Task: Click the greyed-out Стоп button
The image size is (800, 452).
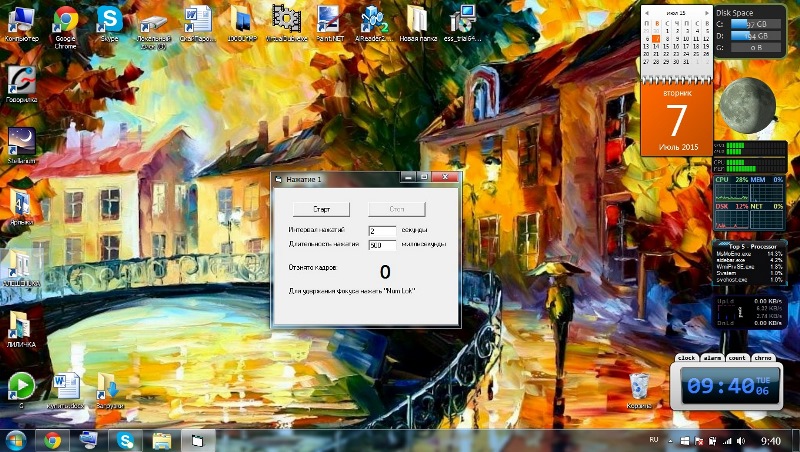Action: [x=396, y=210]
